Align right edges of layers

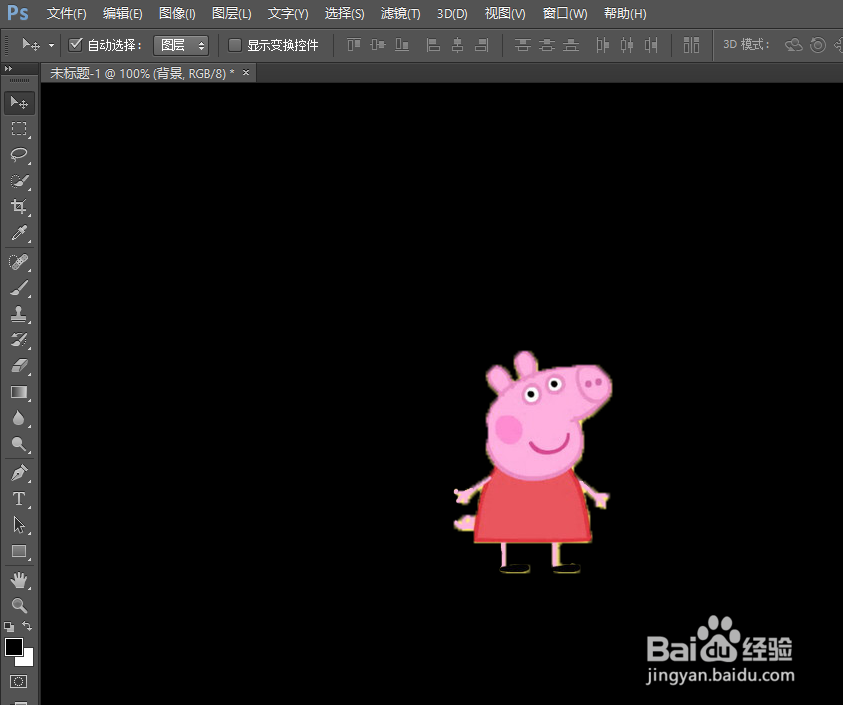click(482, 45)
